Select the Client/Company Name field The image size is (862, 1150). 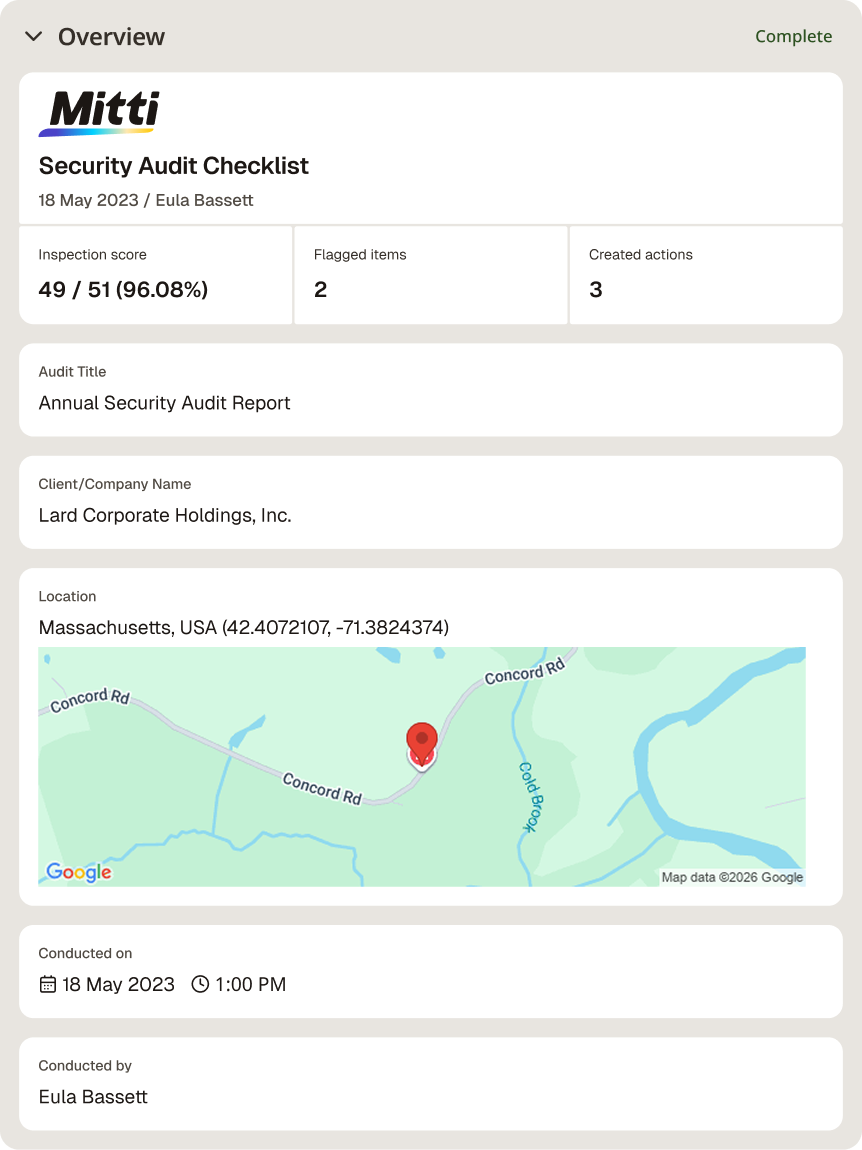431,502
